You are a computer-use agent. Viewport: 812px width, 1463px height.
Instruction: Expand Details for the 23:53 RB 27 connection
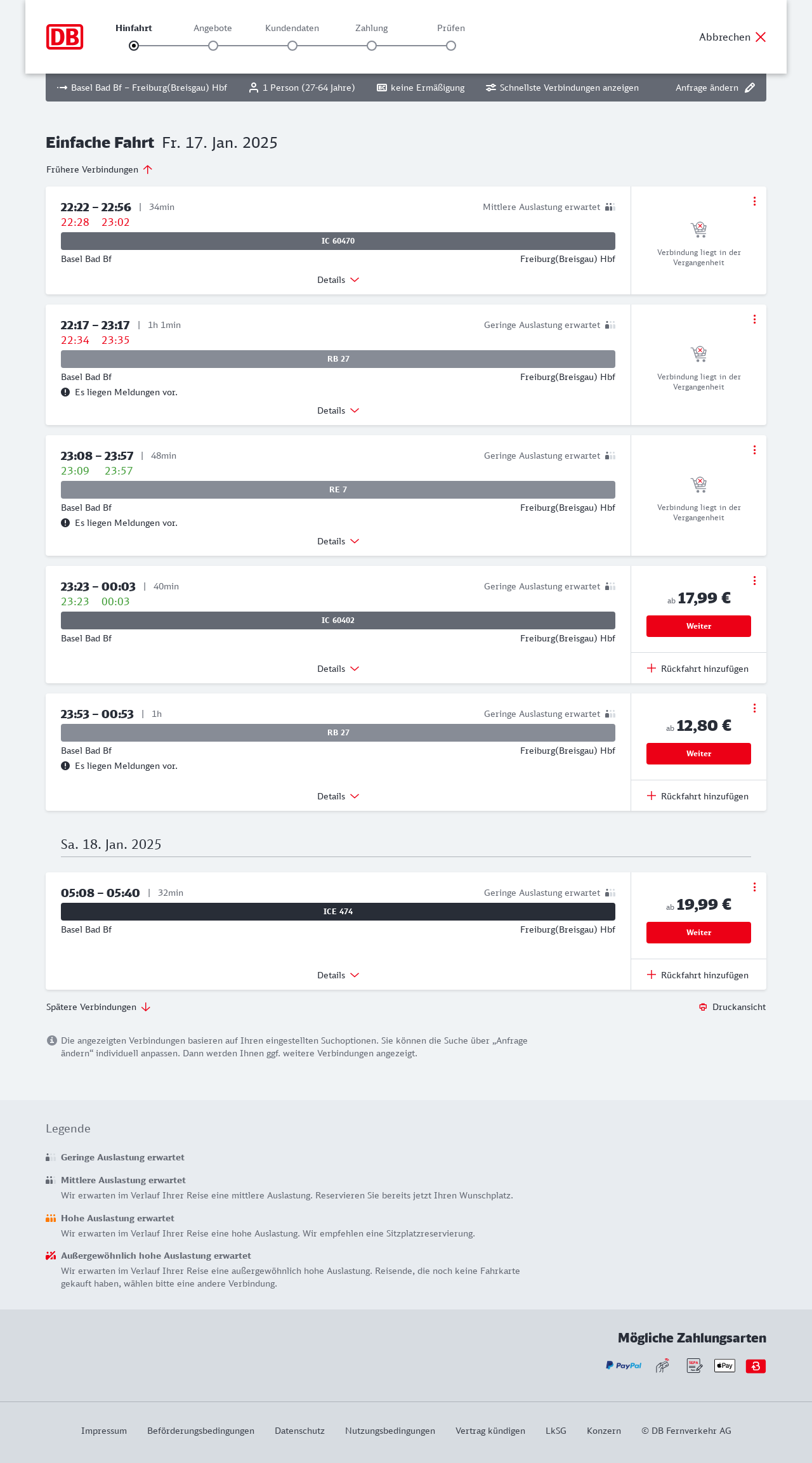pyautogui.click(x=338, y=796)
